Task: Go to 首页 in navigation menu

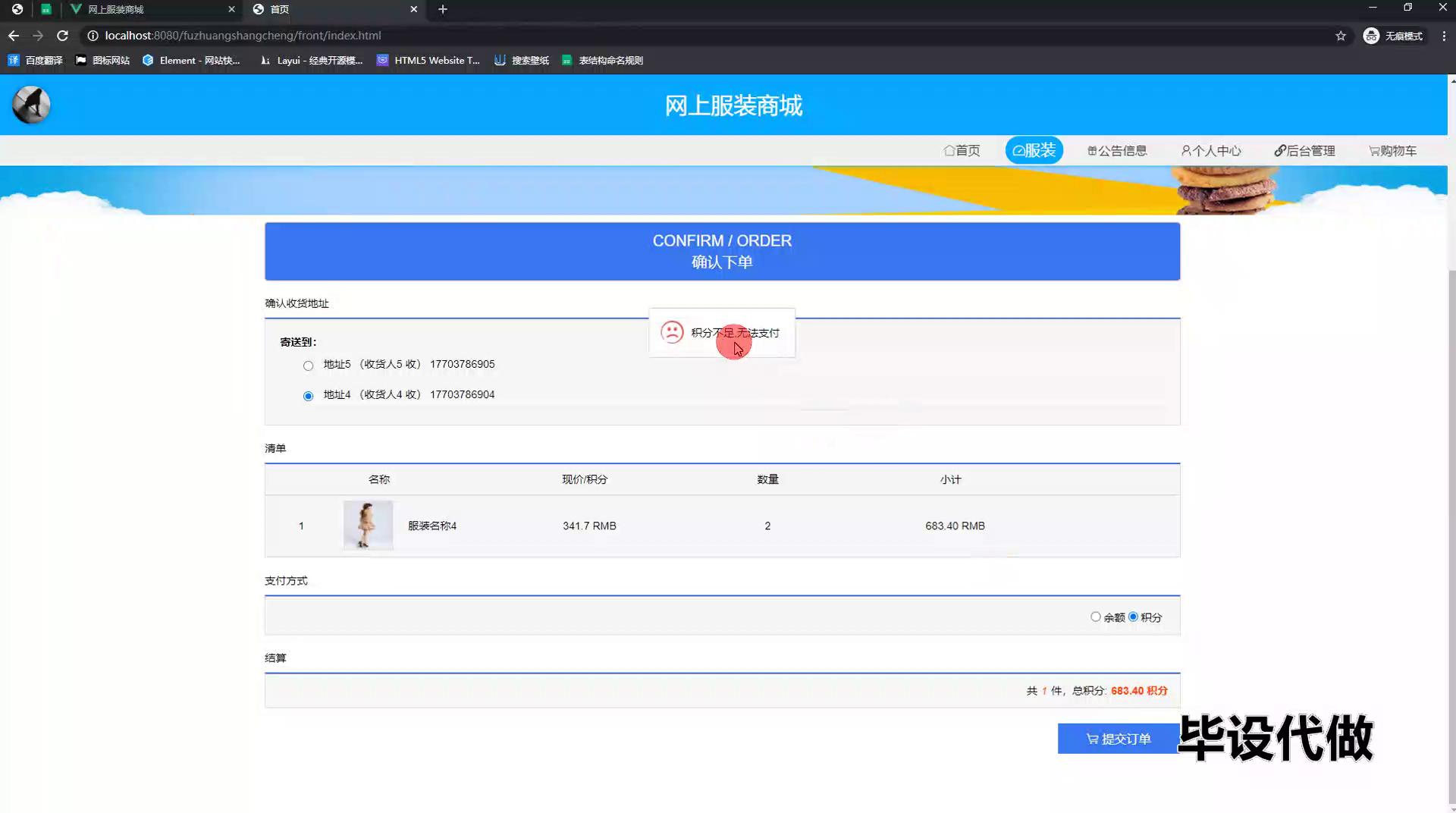Action: coord(962,151)
